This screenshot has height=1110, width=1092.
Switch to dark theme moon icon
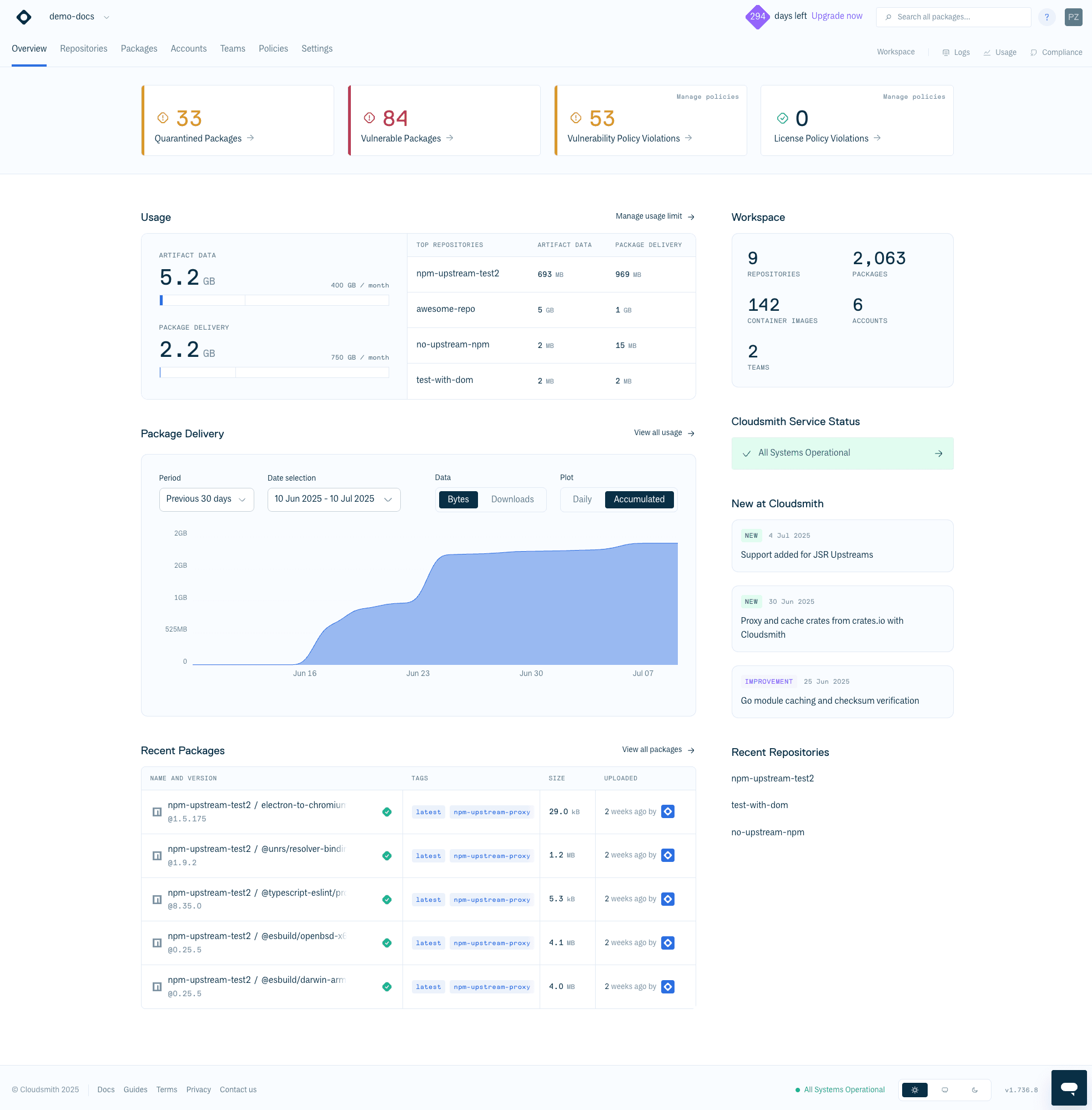coord(974,1090)
